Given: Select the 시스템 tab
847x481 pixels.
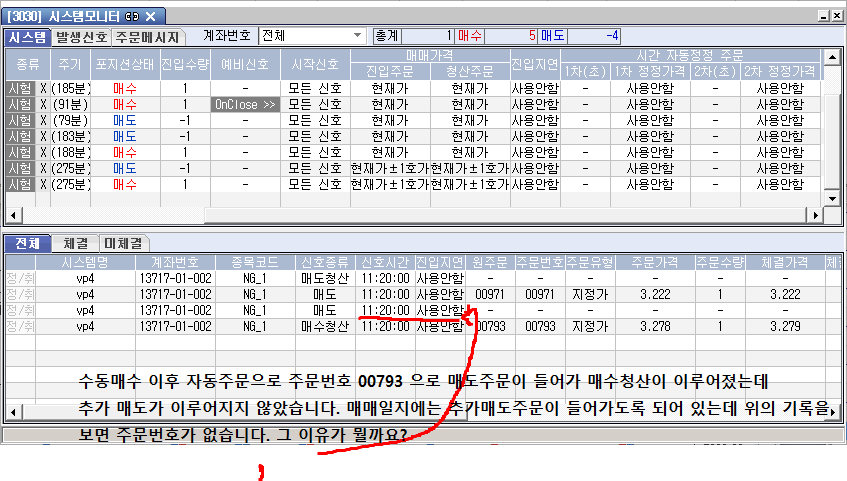Looking at the screenshot, I should 26,37.
